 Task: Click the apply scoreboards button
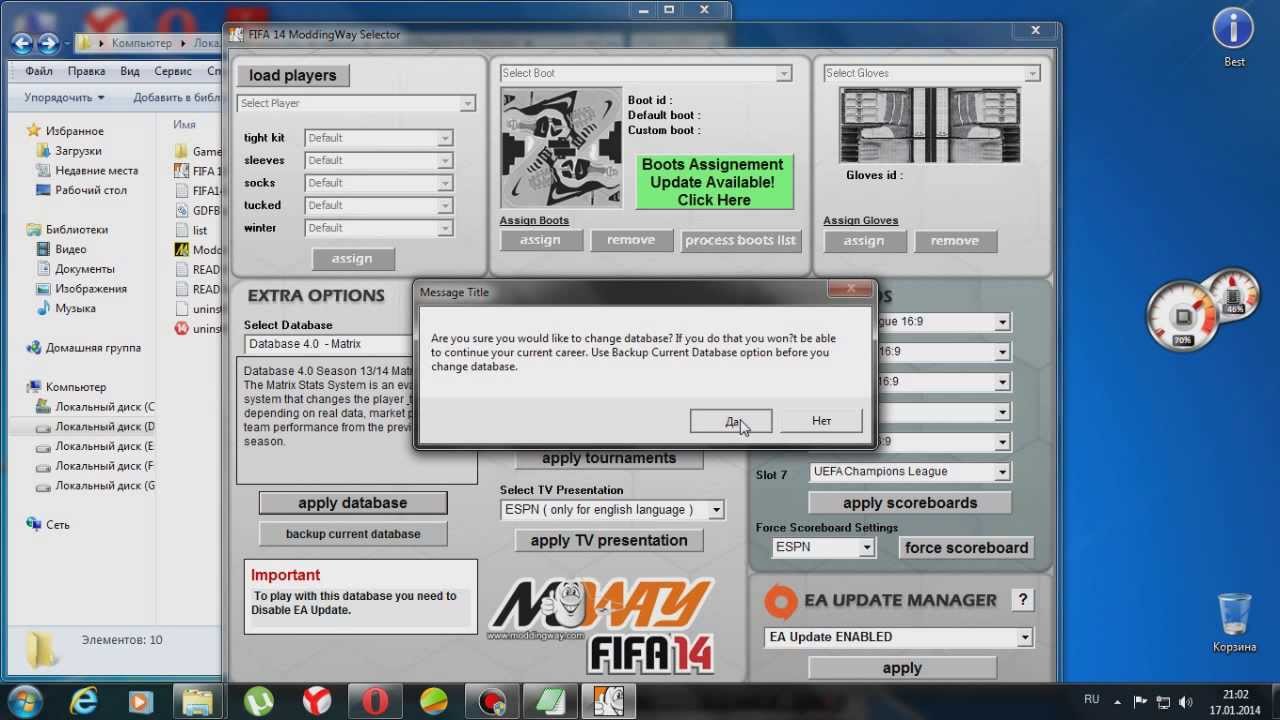point(910,503)
